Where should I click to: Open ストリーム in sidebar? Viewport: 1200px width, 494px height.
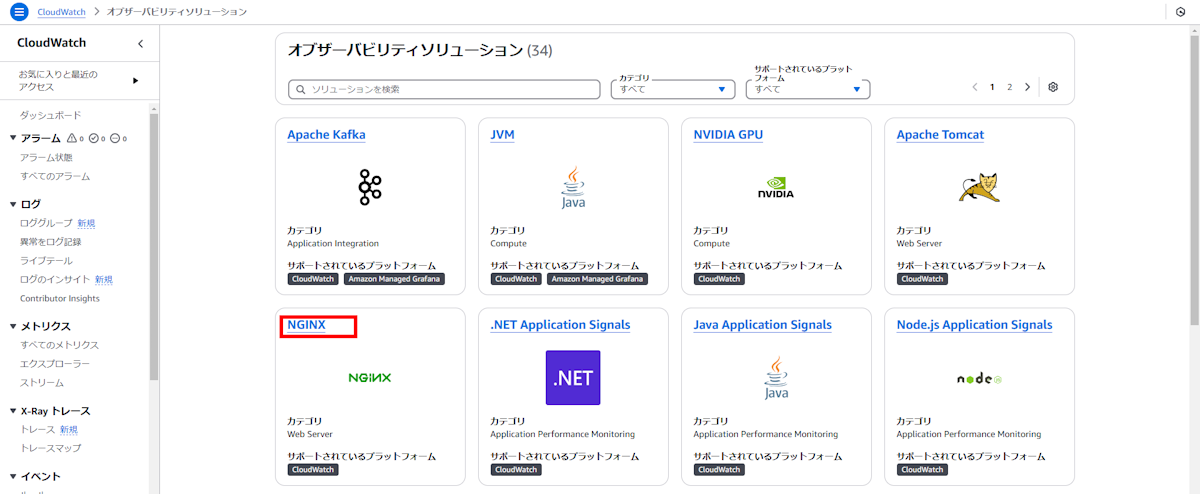pyautogui.click(x=42, y=383)
